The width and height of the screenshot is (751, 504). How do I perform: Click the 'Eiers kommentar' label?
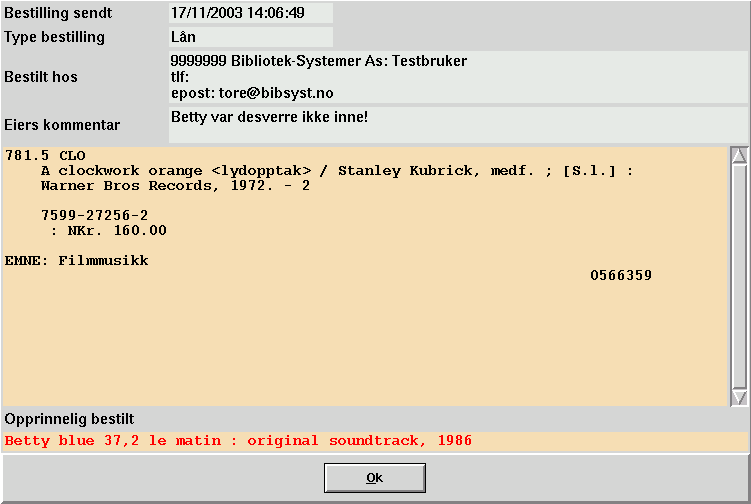pos(62,125)
